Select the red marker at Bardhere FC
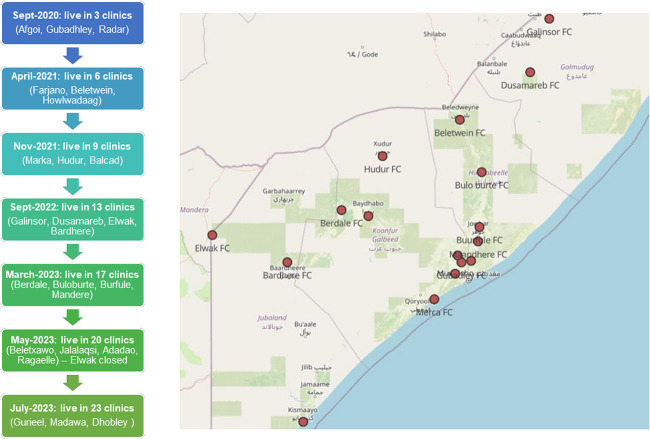650x439 pixels. 287,262
